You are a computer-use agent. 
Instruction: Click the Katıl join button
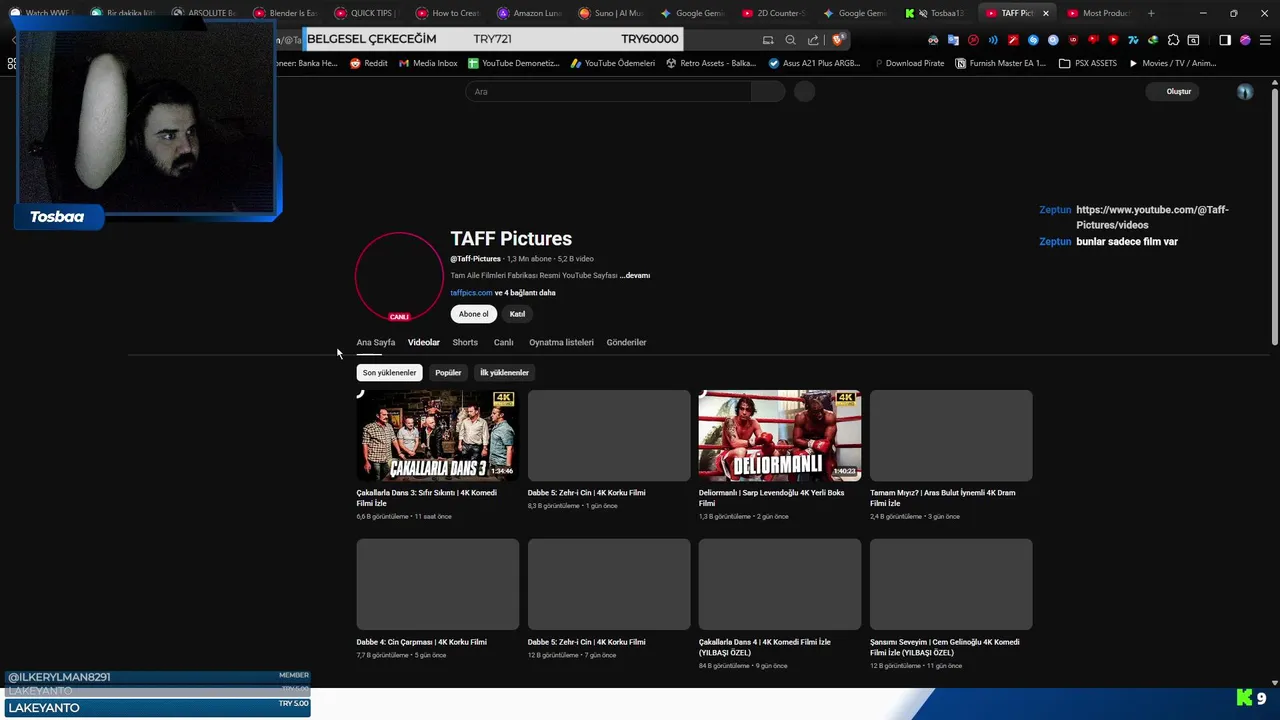(517, 314)
